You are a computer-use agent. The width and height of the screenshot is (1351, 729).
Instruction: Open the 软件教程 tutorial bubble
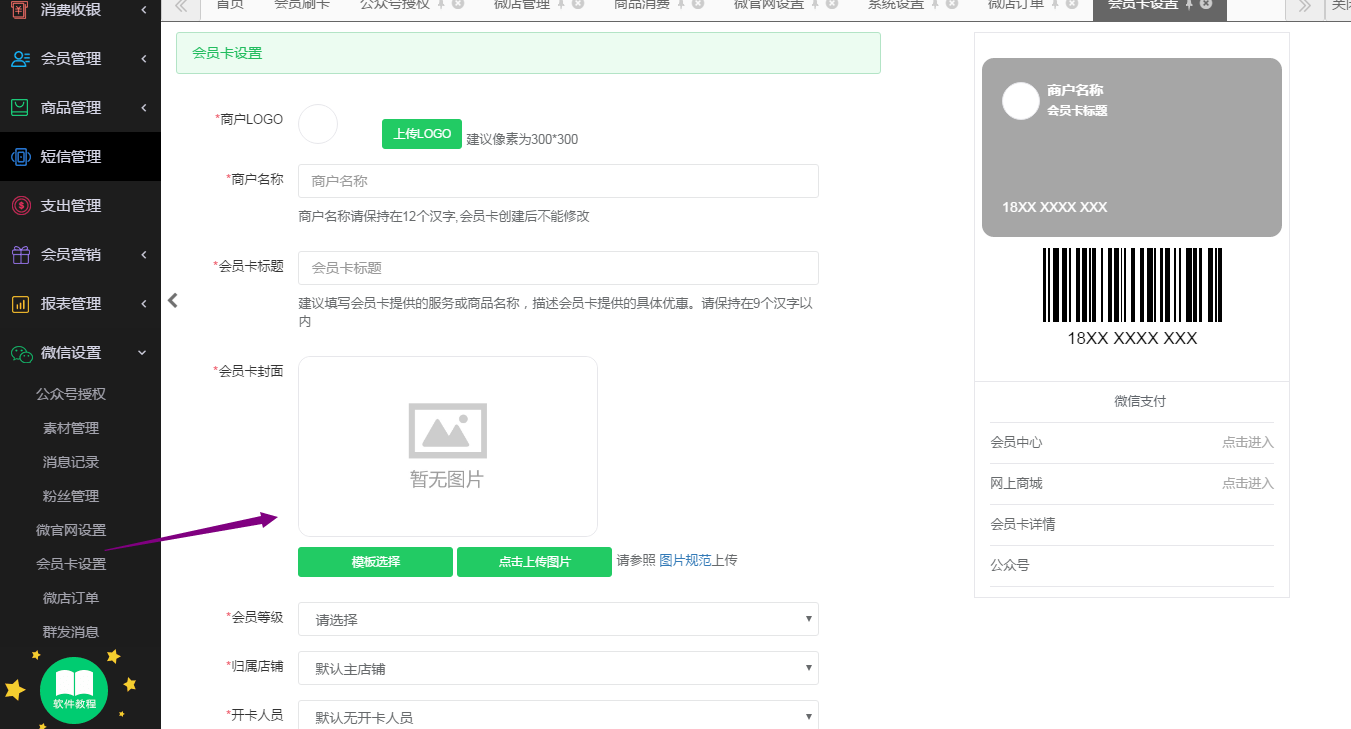pyautogui.click(x=74, y=690)
